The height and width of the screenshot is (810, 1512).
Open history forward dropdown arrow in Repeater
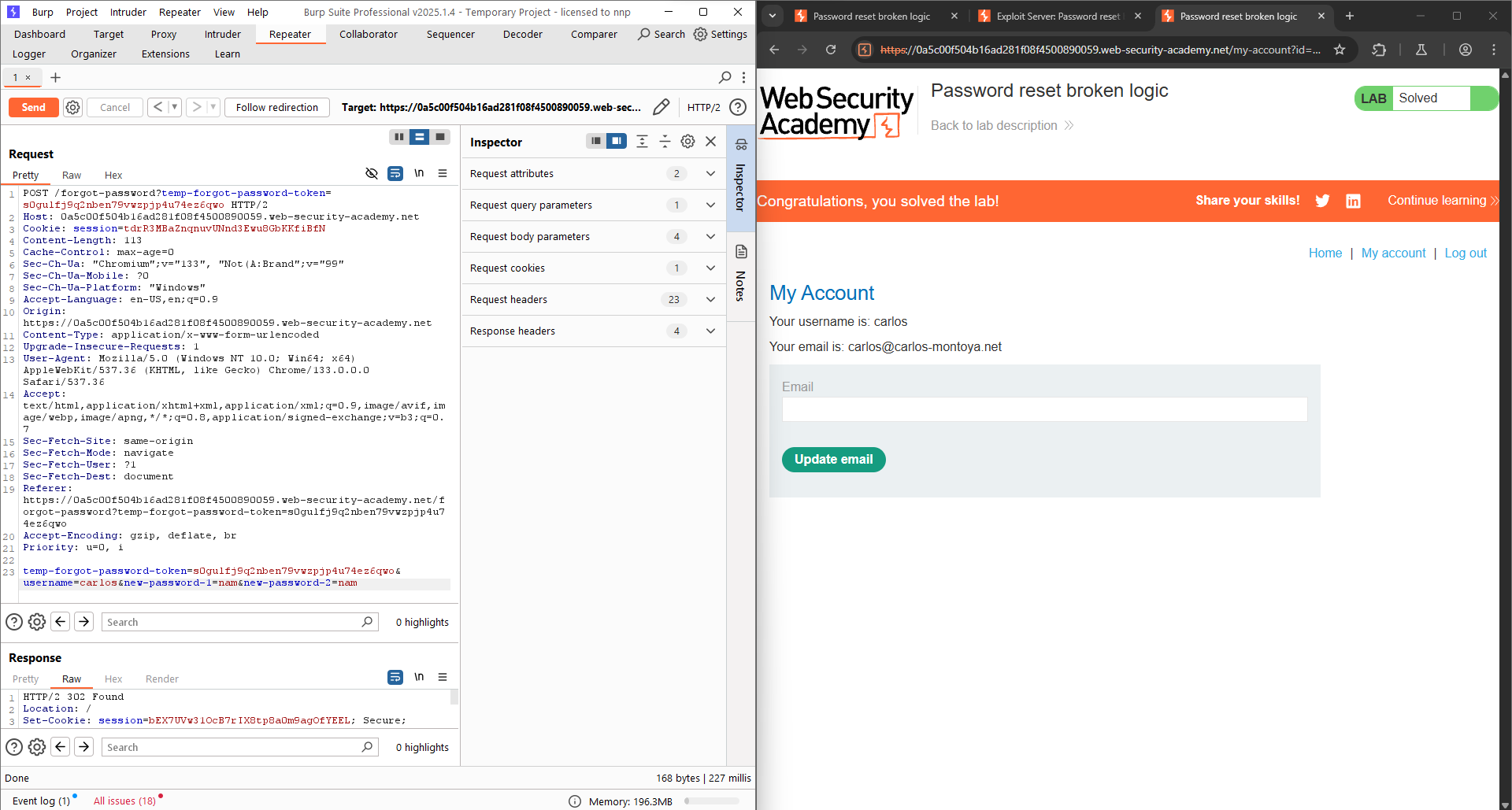tap(213, 107)
